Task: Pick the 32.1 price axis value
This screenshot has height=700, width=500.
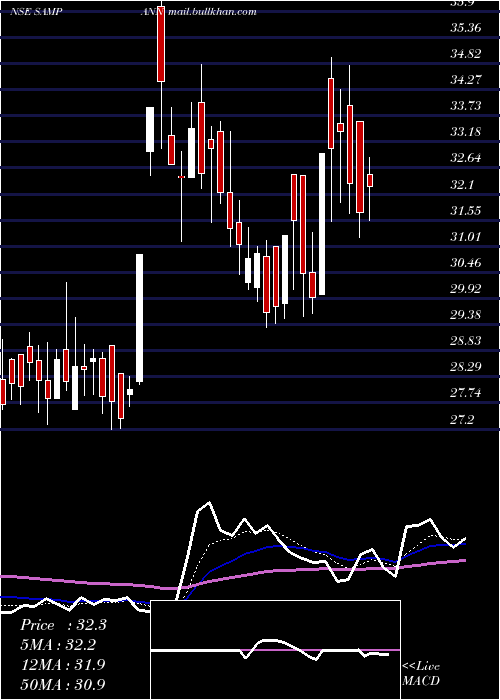Action: [462, 184]
